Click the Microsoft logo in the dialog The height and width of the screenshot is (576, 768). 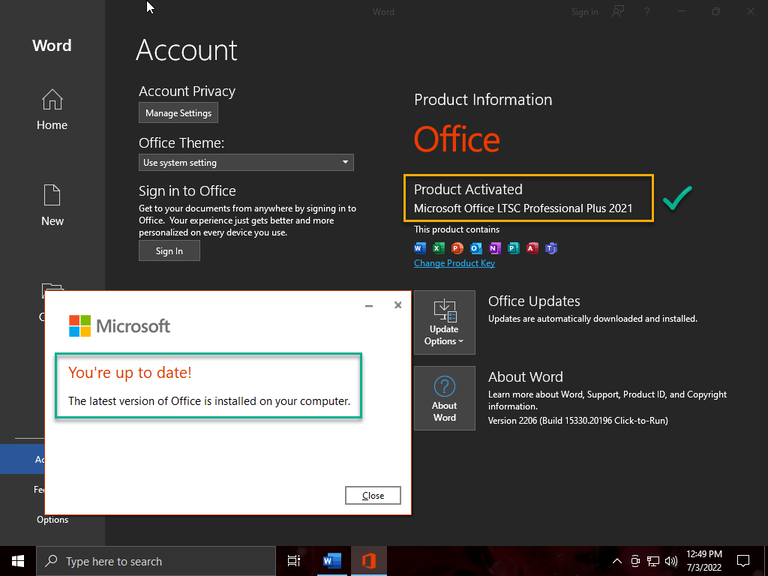[120, 326]
